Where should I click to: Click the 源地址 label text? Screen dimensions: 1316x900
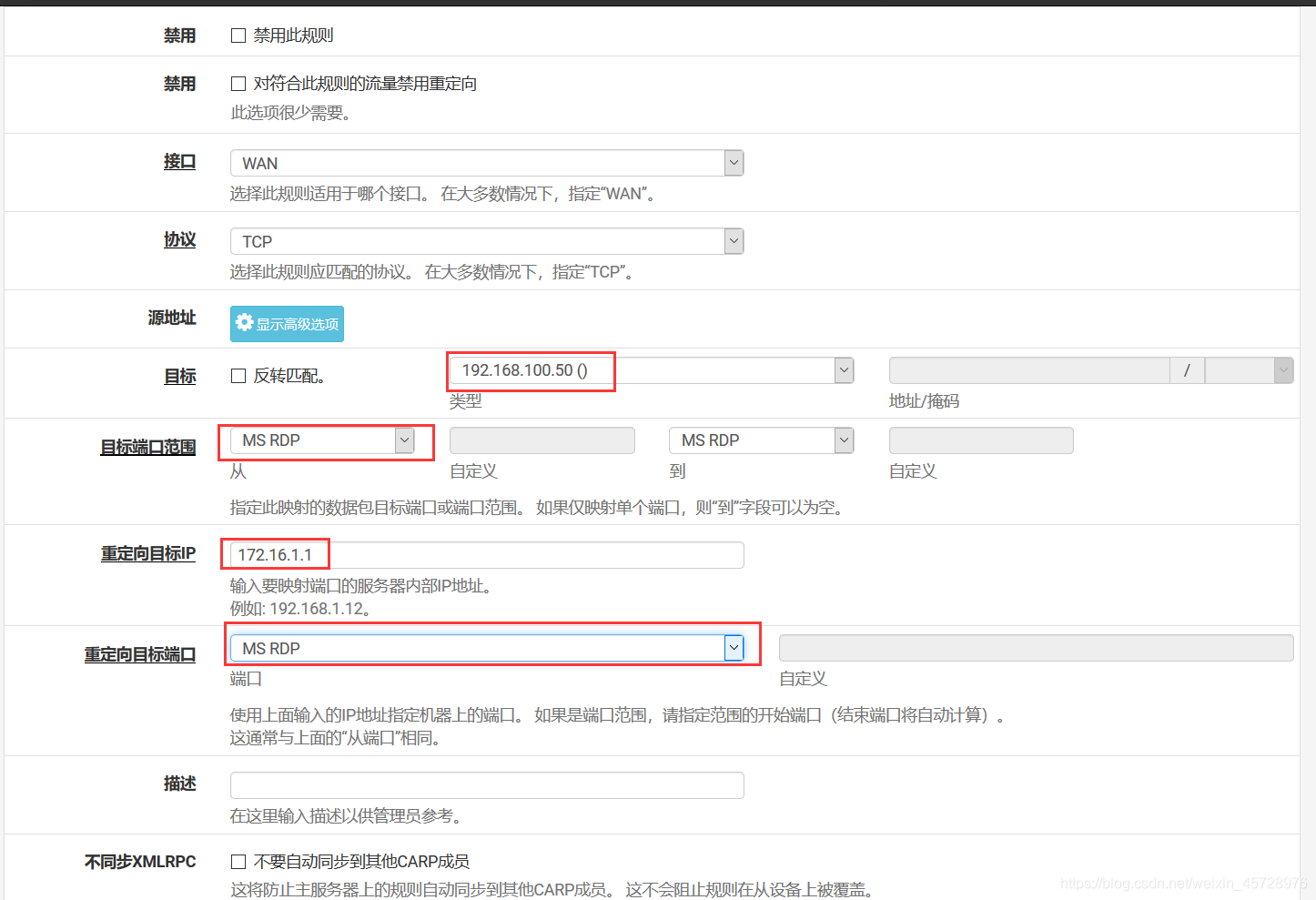coord(172,318)
